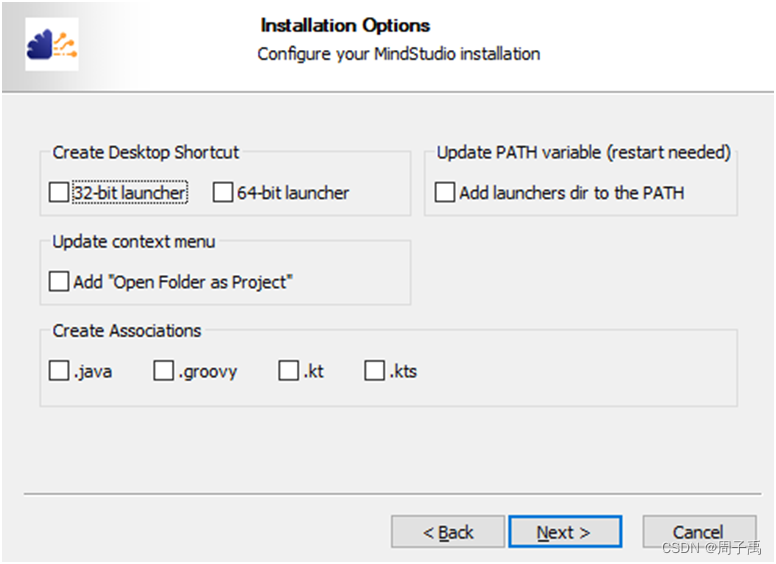Click the MindStudio installer logo icon
776x564 pixels.
(x=51, y=44)
